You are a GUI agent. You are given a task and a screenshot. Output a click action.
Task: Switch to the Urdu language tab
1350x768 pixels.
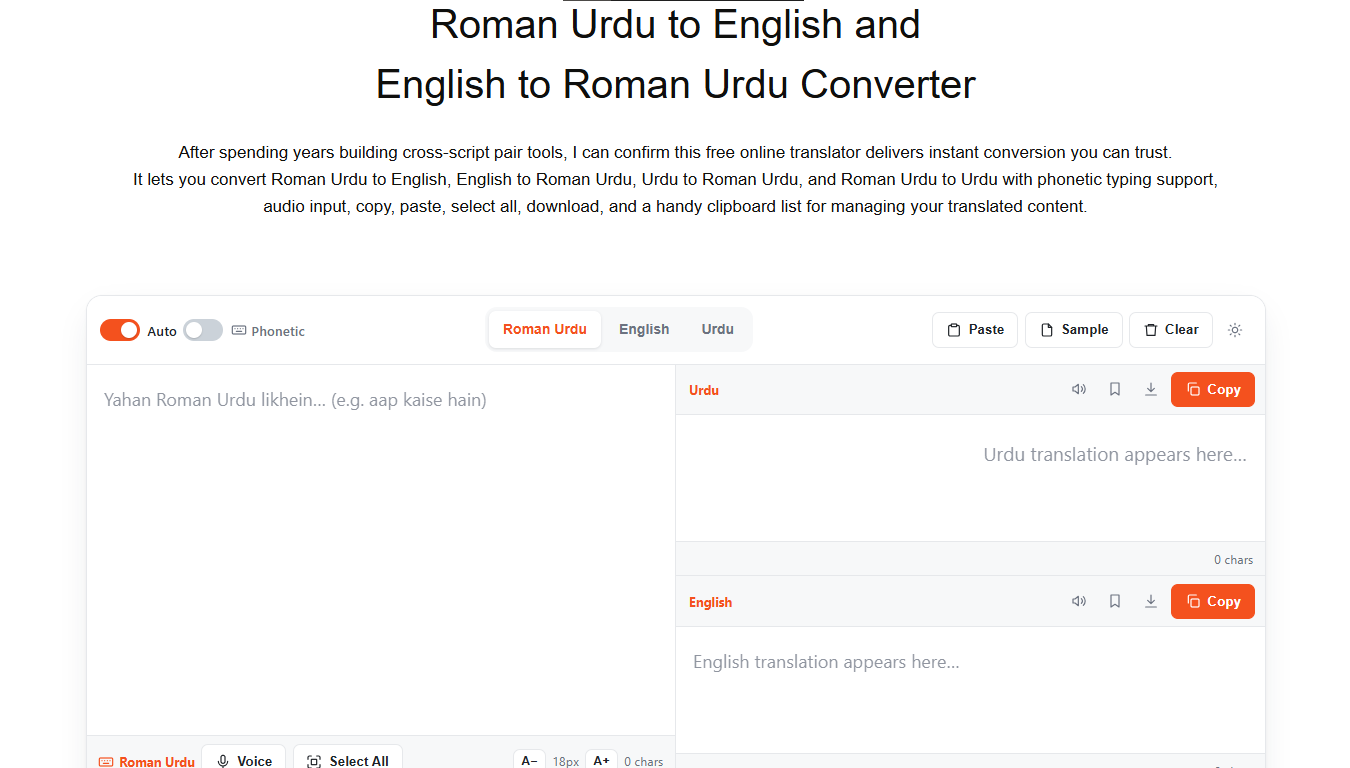click(x=718, y=329)
